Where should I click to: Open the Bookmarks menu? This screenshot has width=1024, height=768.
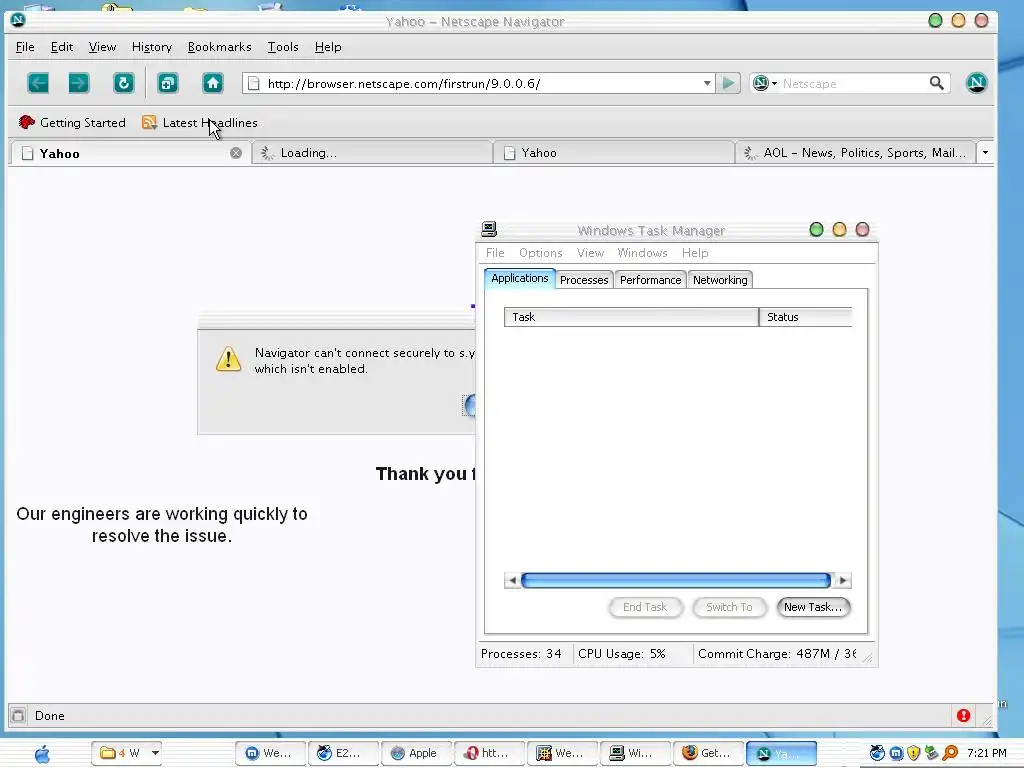tap(219, 46)
